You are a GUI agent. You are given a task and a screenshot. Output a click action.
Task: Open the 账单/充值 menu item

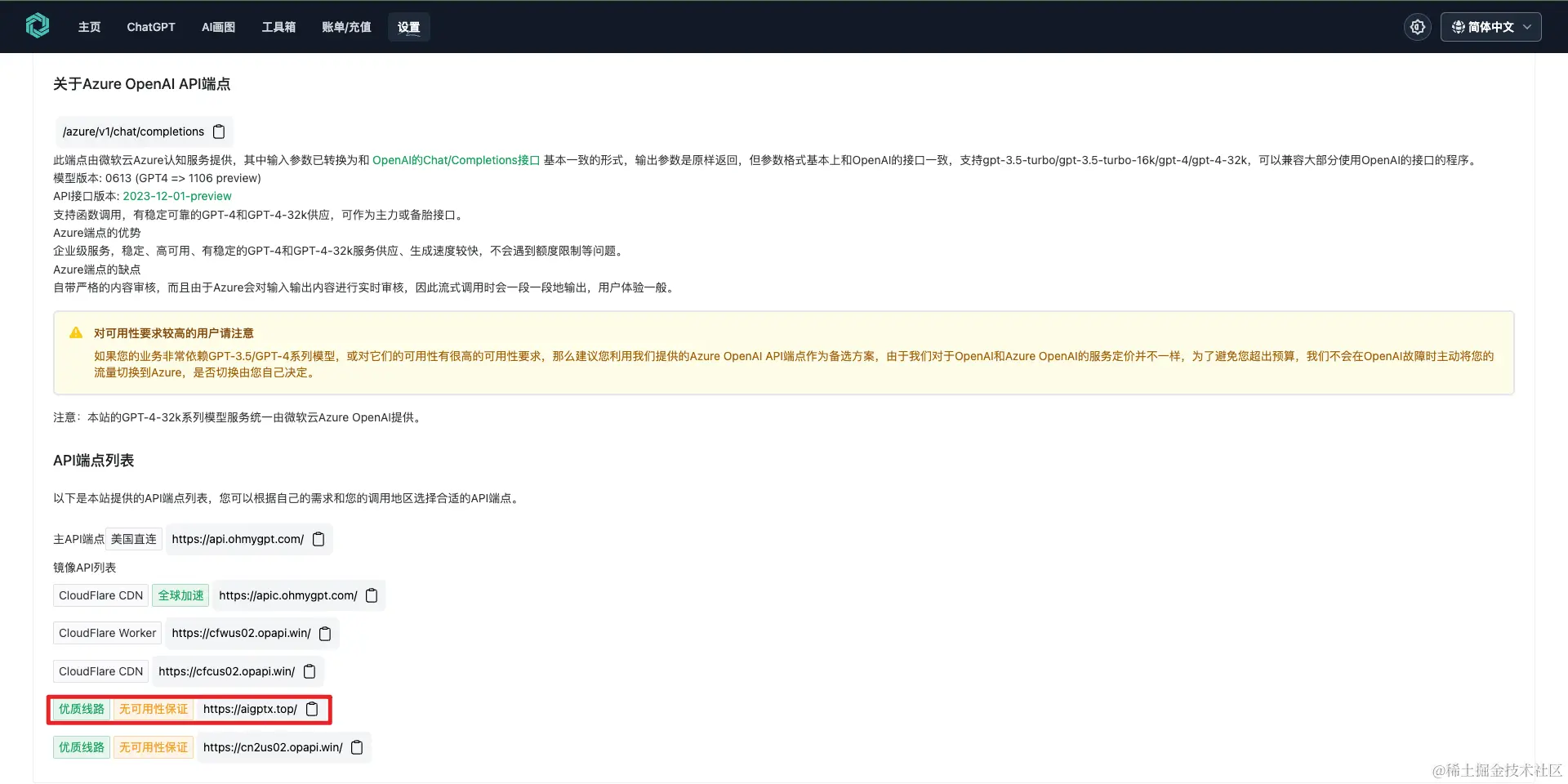click(x=346, y=27)
